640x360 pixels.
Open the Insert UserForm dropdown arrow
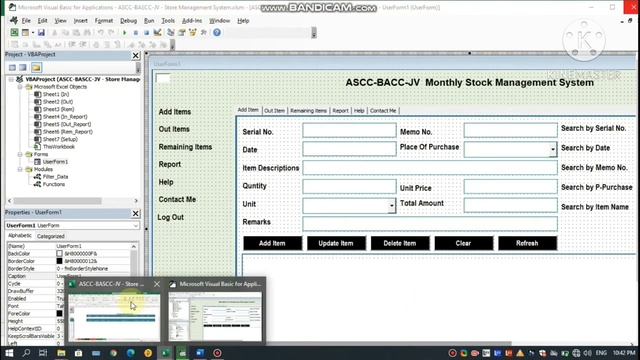(33, 32)
